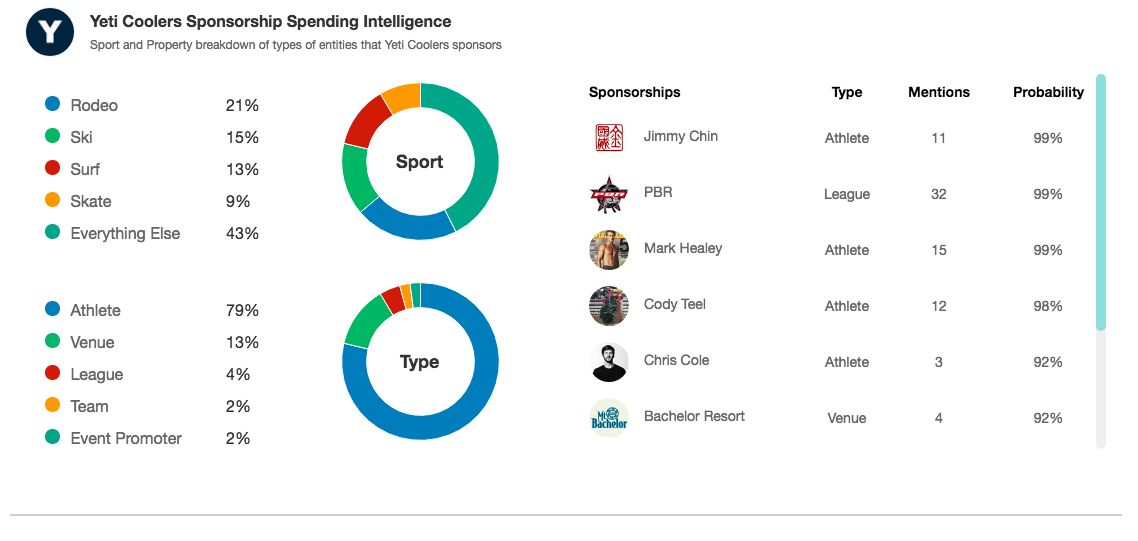This screenshot has width=1138, height=541.
Task: Click the blue Athlete legend dot
Action: (52, 309)
